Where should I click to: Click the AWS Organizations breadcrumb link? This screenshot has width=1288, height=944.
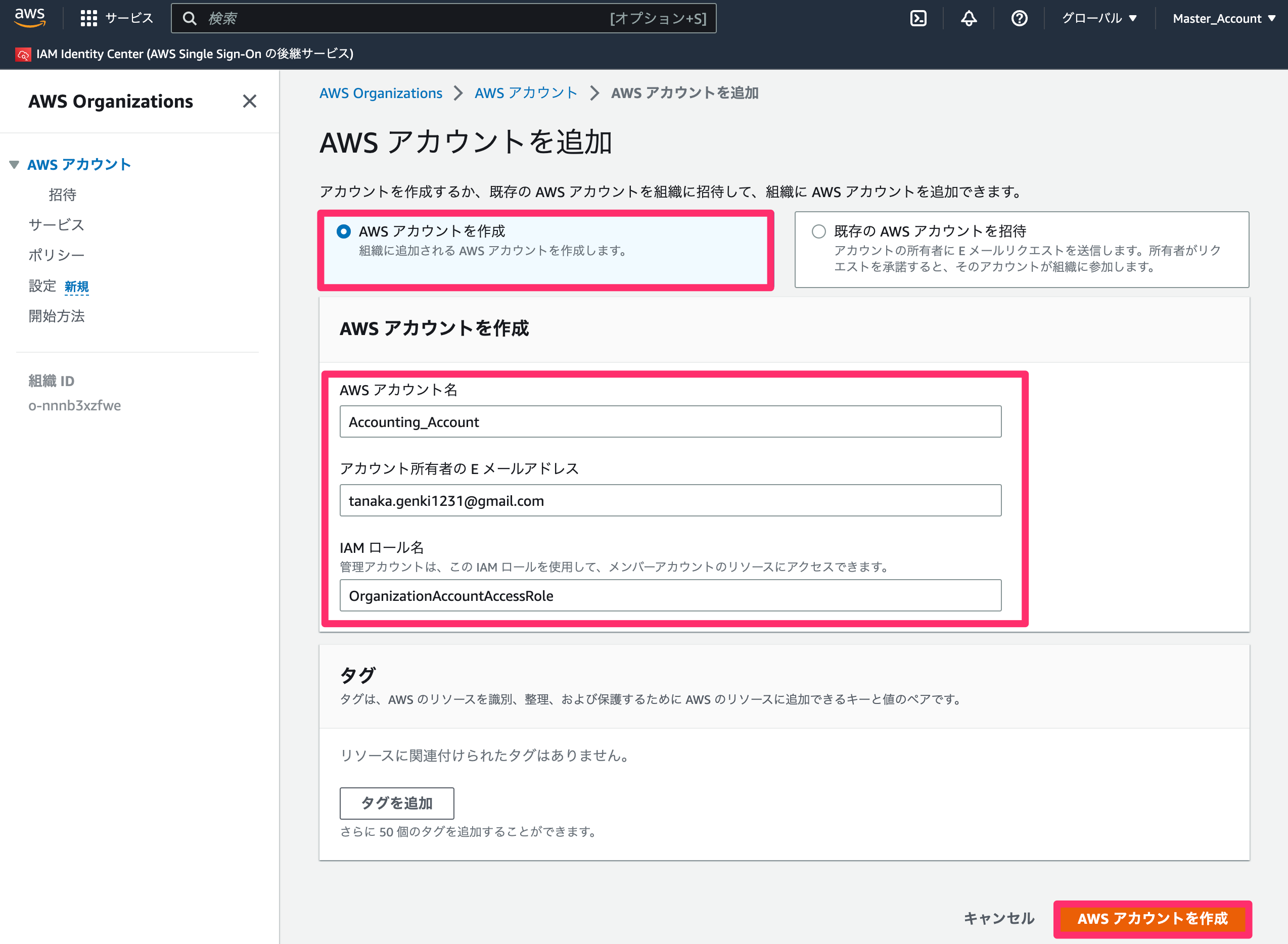click(381, 93)
